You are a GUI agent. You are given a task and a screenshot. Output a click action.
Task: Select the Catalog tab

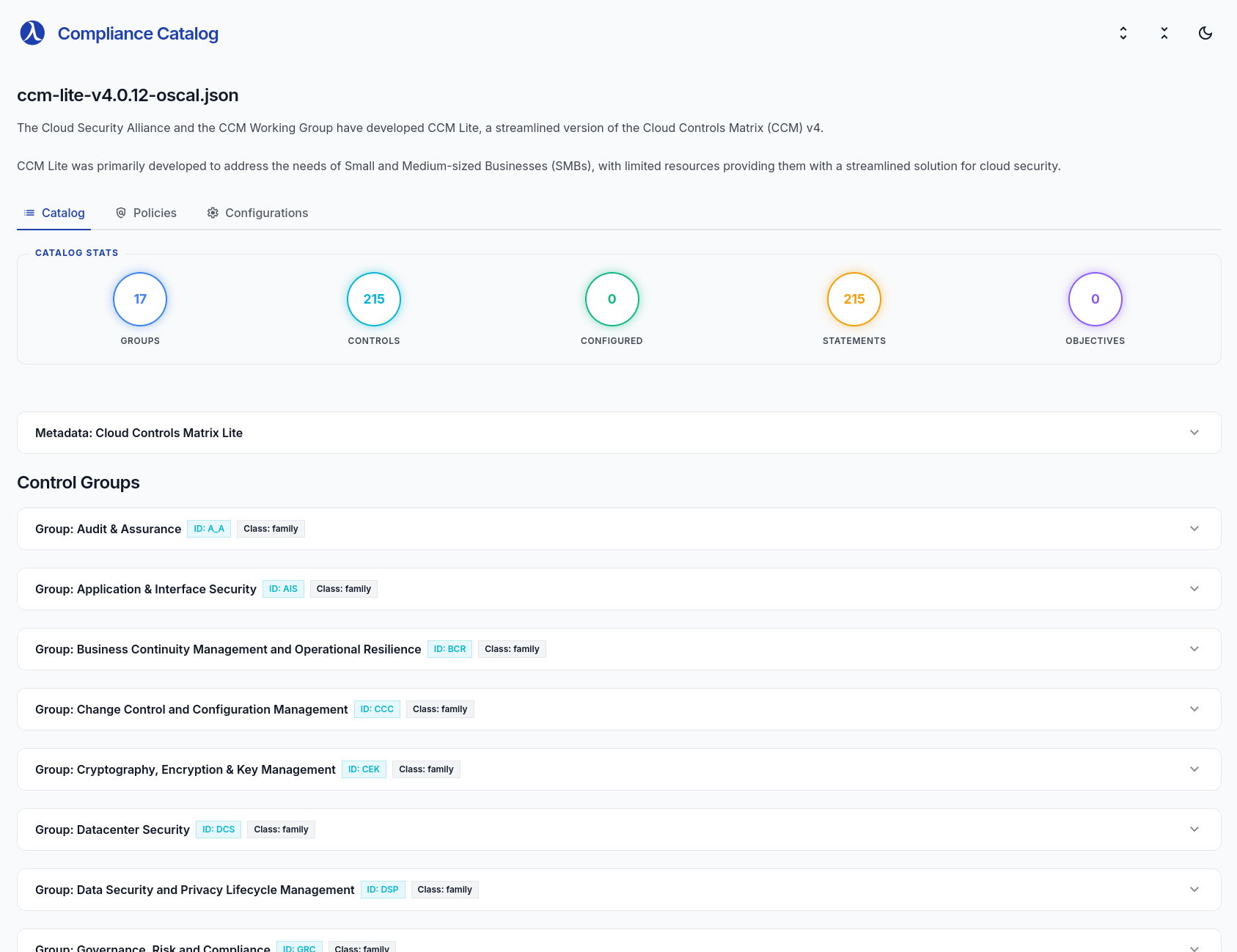[64, 213]
